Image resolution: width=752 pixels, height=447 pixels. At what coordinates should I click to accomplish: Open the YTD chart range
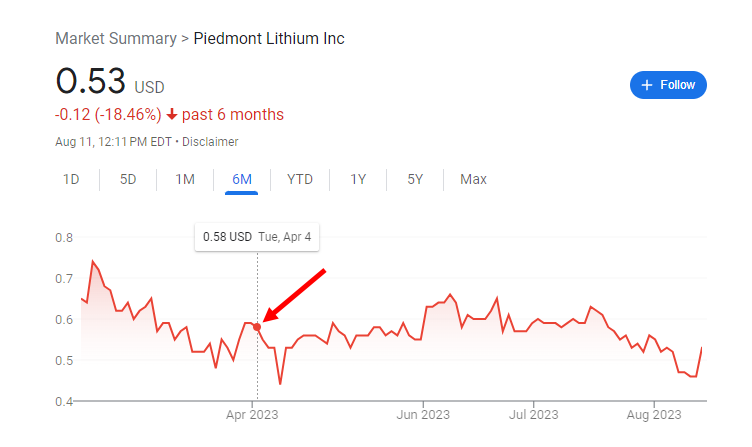pyautogui.click(x=300, y=179)
